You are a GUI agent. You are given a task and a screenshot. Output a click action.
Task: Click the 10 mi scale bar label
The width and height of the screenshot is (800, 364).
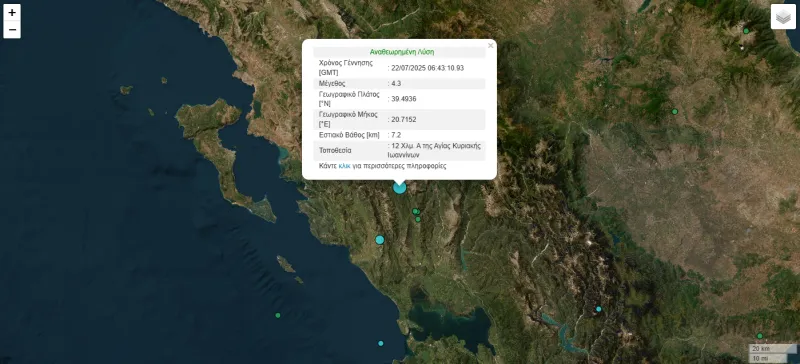pos(760,358)
